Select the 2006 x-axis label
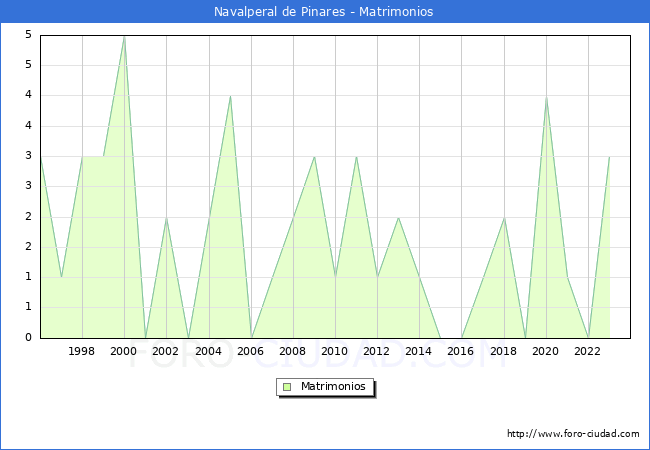Image resolution: width=650 pixels, height=450 pixels. tap(250, 351)
